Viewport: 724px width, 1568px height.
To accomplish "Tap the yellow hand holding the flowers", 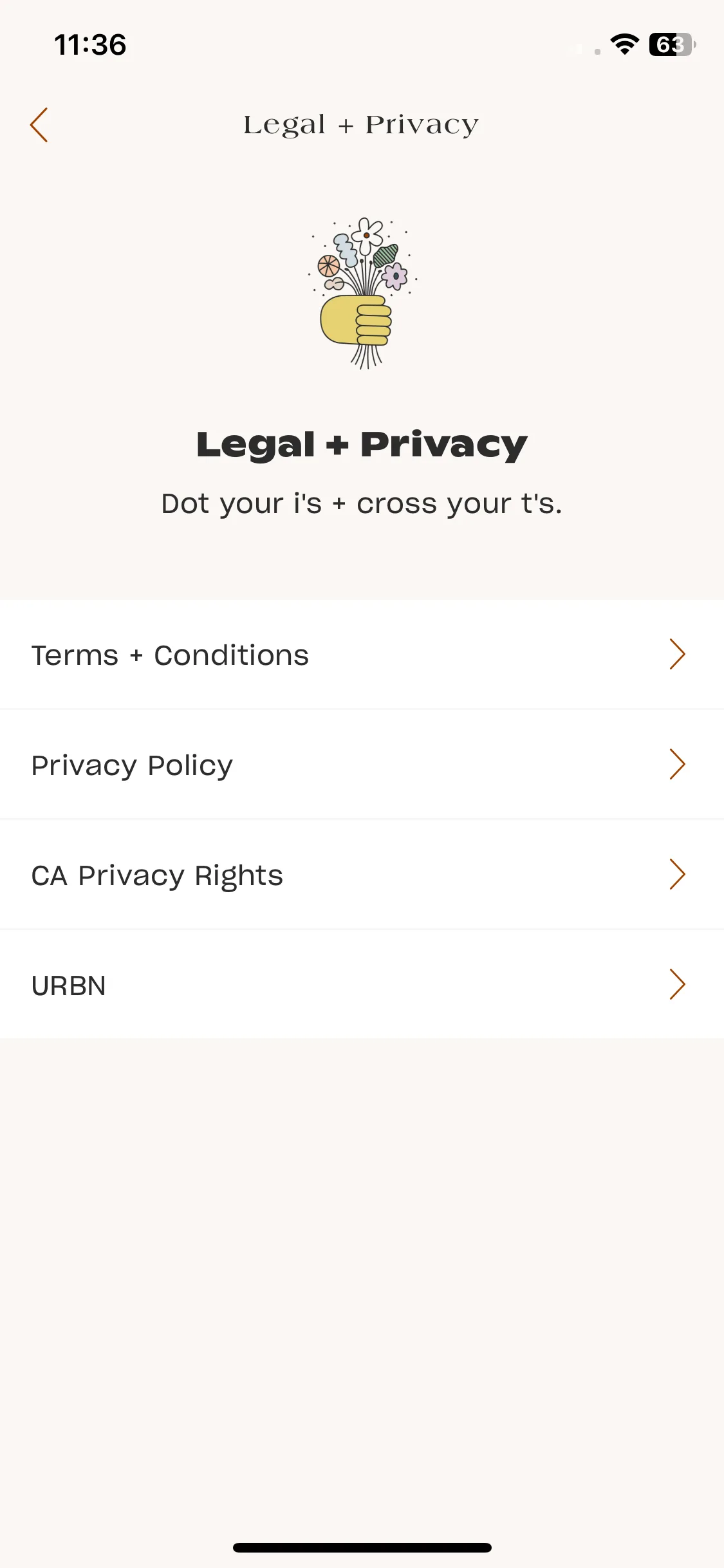I will (356, 320).
